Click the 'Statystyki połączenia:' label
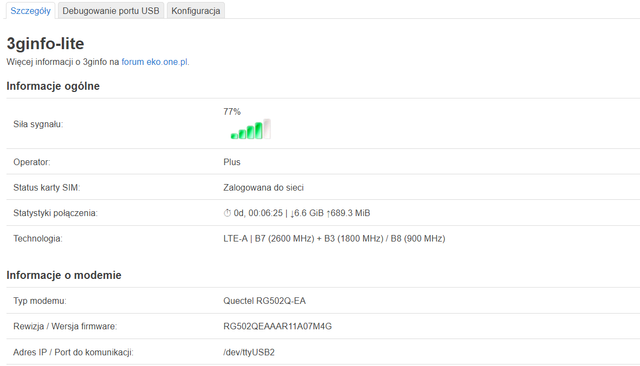 coord(55,213)
